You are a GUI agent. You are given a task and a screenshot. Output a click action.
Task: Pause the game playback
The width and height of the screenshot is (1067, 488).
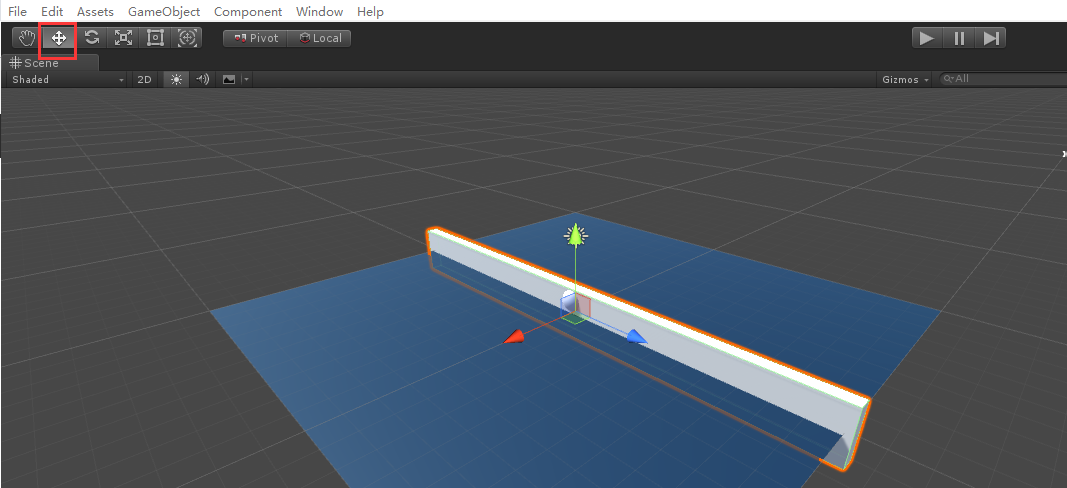pos(959,38)
